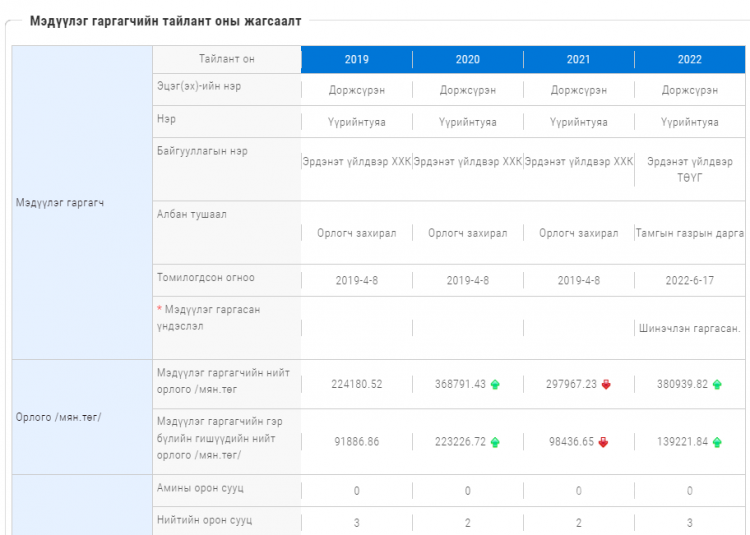The height and width of the screenshot is (535, 750).
Task: Click the "Нийтийн орон сууц" row label
Action: click(x=204, y=520)
